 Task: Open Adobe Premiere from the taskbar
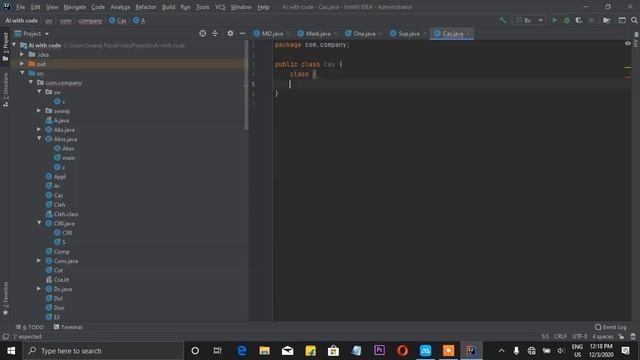point(379,351)
